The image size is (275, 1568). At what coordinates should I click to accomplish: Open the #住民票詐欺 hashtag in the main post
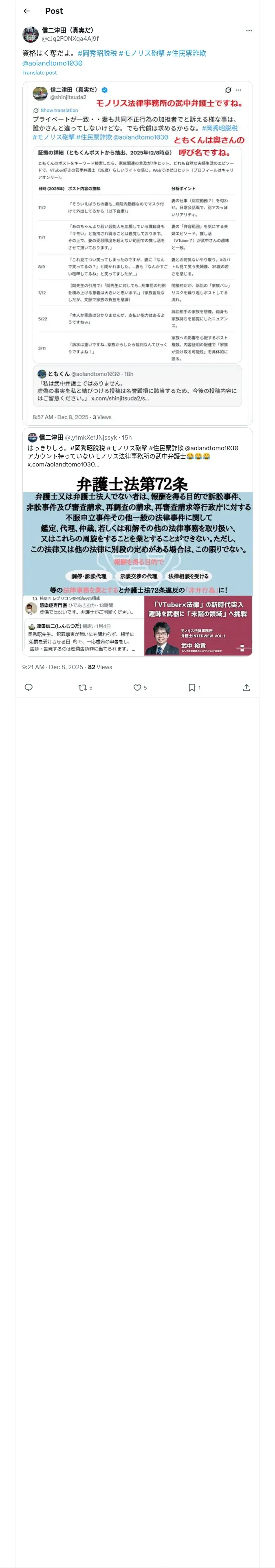pos(187,54)
